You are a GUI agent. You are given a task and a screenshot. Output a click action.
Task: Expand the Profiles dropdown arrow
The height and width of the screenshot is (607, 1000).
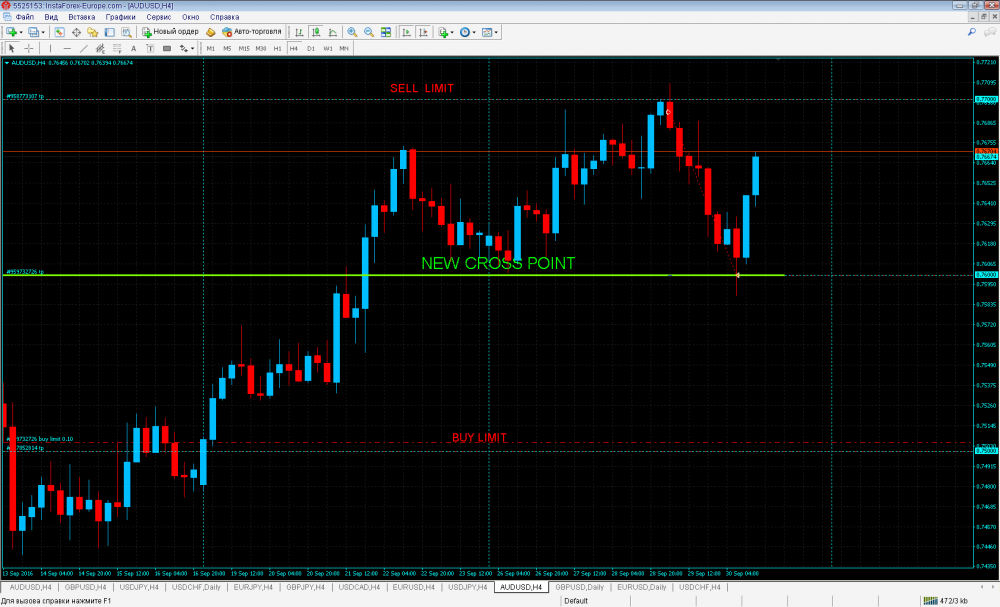[x=43, y=32]
